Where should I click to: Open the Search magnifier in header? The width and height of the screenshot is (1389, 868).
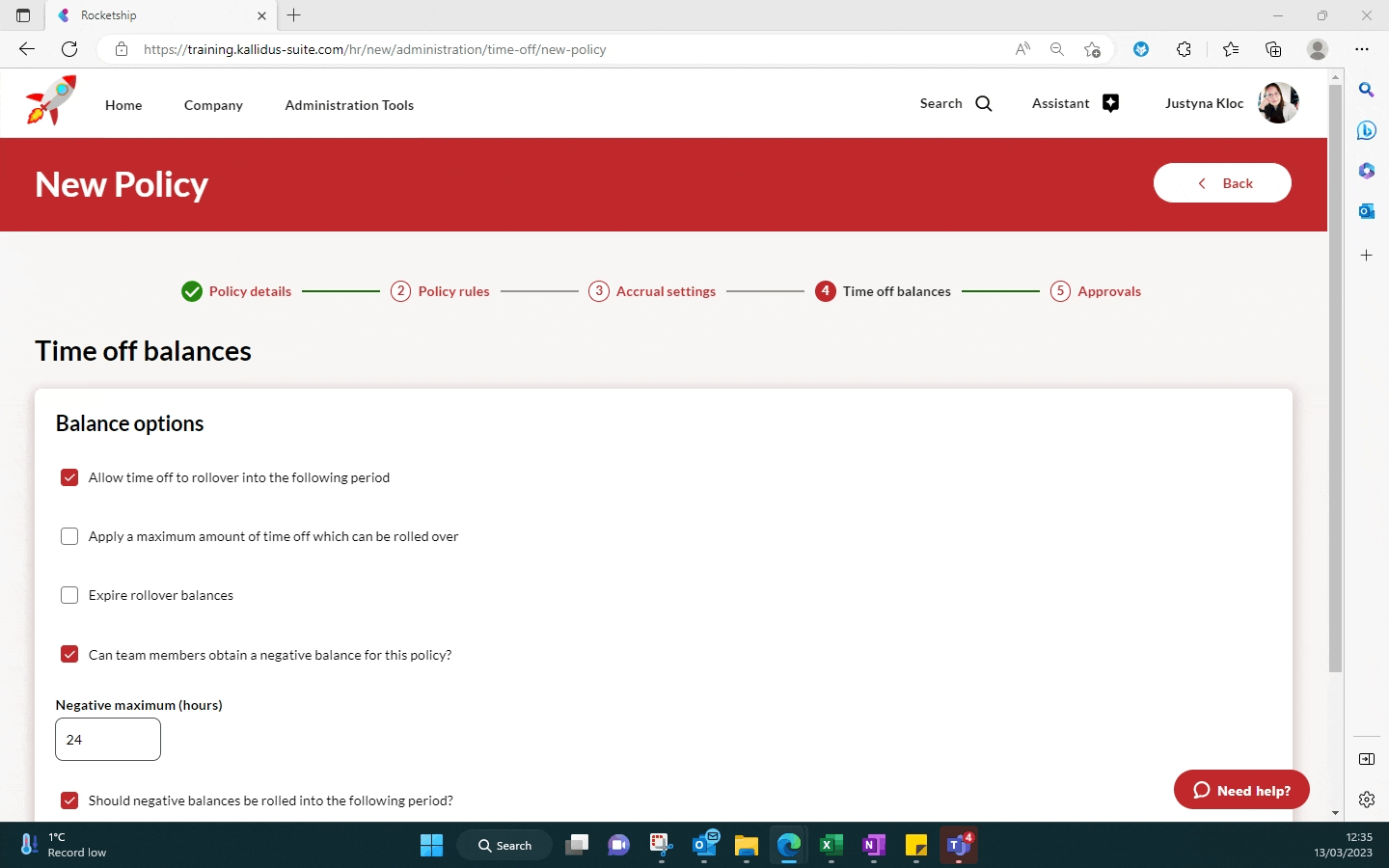tap(983, 104)
